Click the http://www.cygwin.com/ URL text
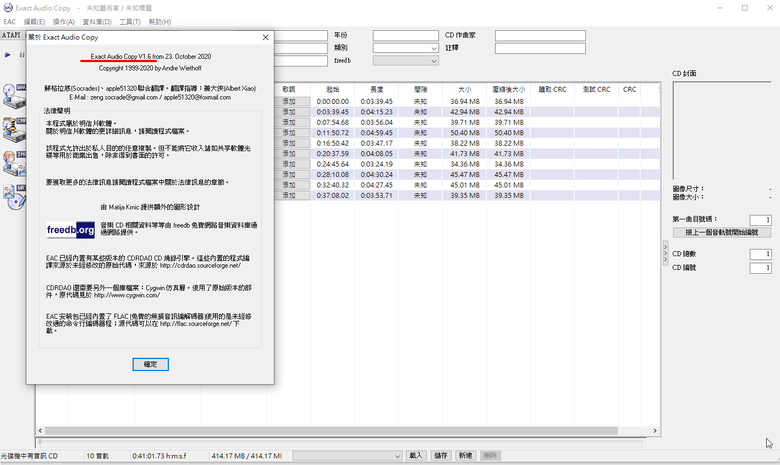The image size is (780, 465). point(127,295)
